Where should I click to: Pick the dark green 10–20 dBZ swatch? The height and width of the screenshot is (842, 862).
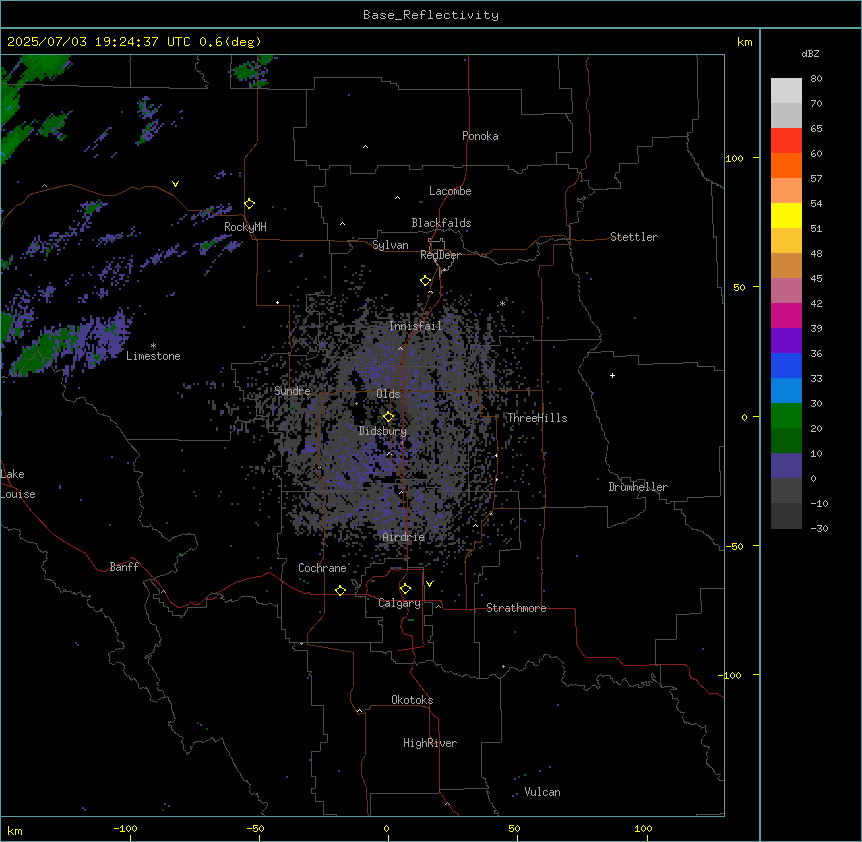(x=786, y=441)
